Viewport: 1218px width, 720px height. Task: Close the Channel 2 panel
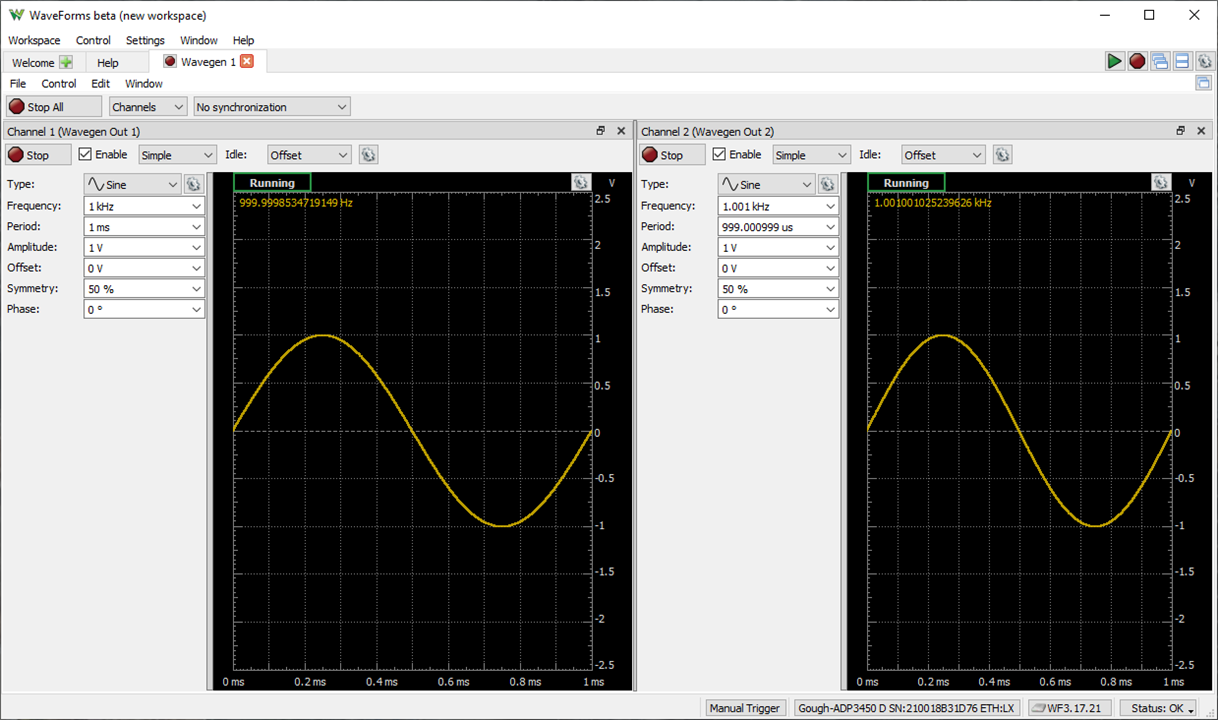[x=1201, y=131]
